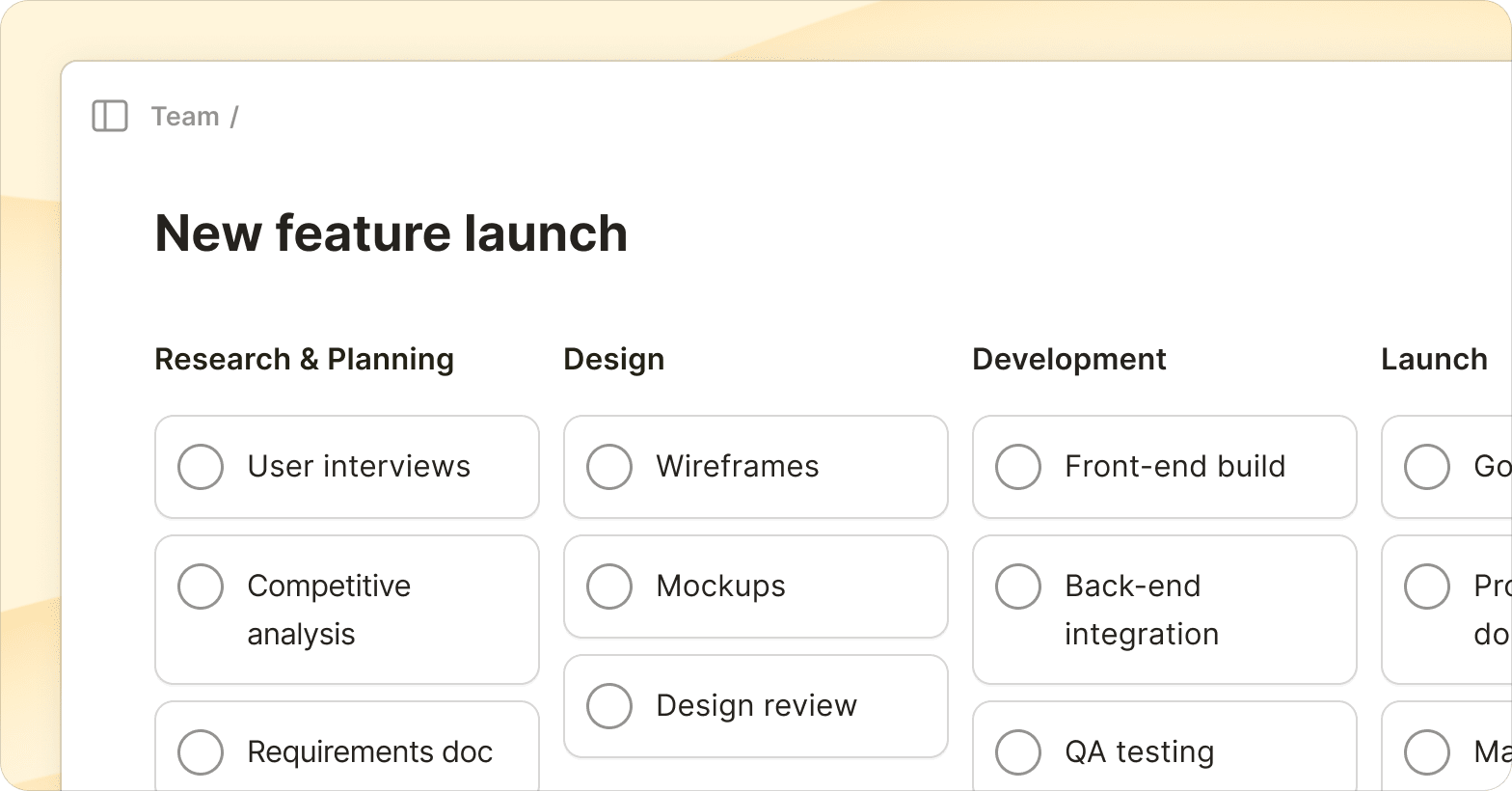This screenshot has height=791, width=1512.
Task: Complete the Wireframes task checkbox
Action: click(x=609, y=467)
